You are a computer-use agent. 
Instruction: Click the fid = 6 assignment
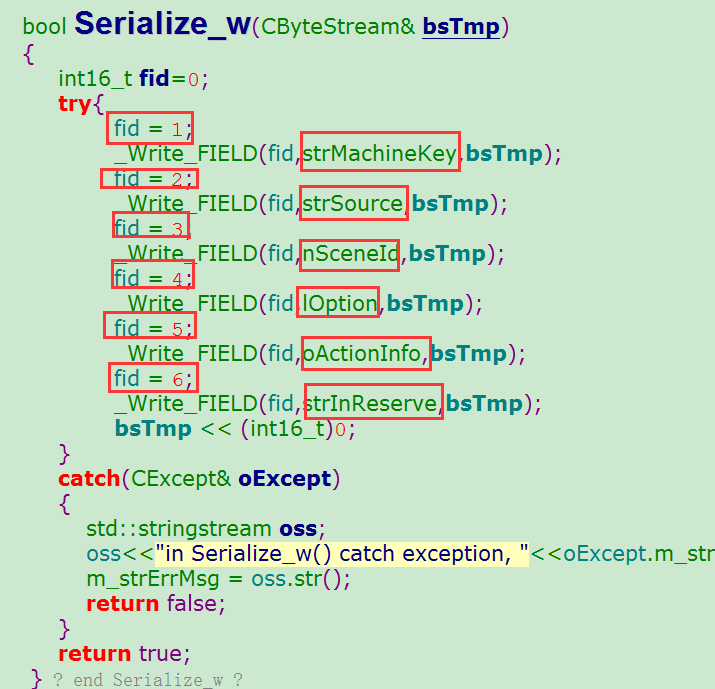pyautogui.click(x=153, y=378)
